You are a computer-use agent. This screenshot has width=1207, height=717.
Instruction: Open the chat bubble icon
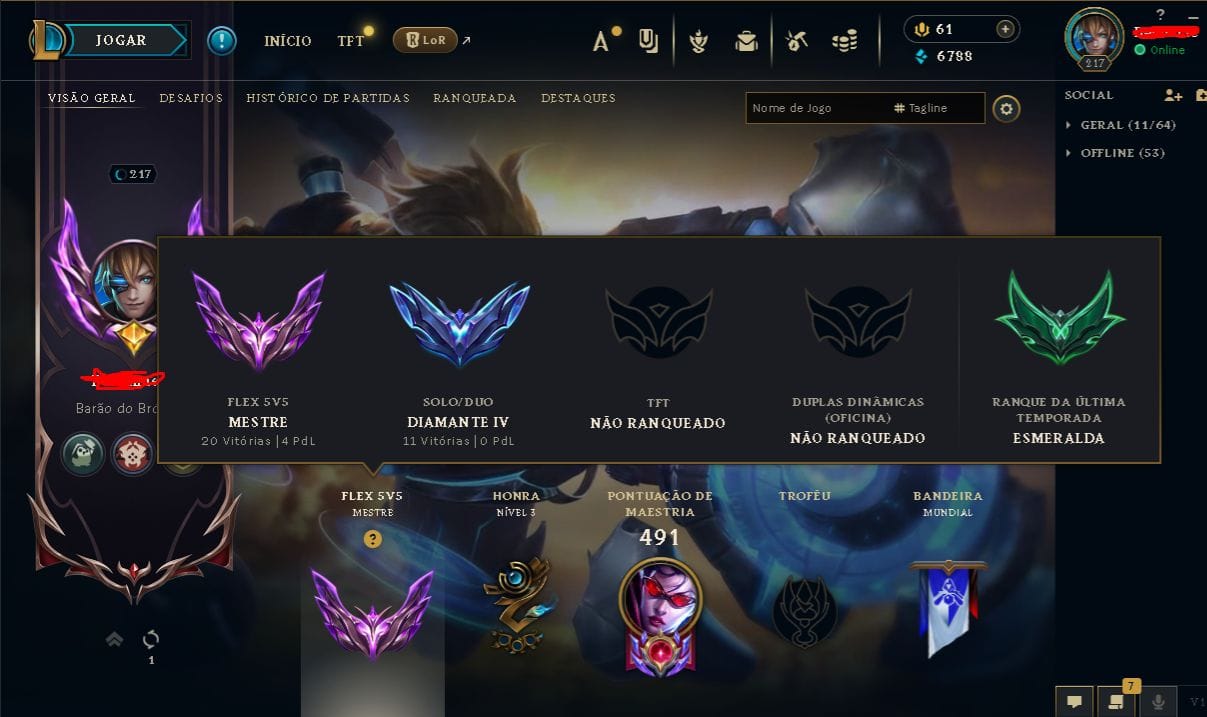point(1073,701)
